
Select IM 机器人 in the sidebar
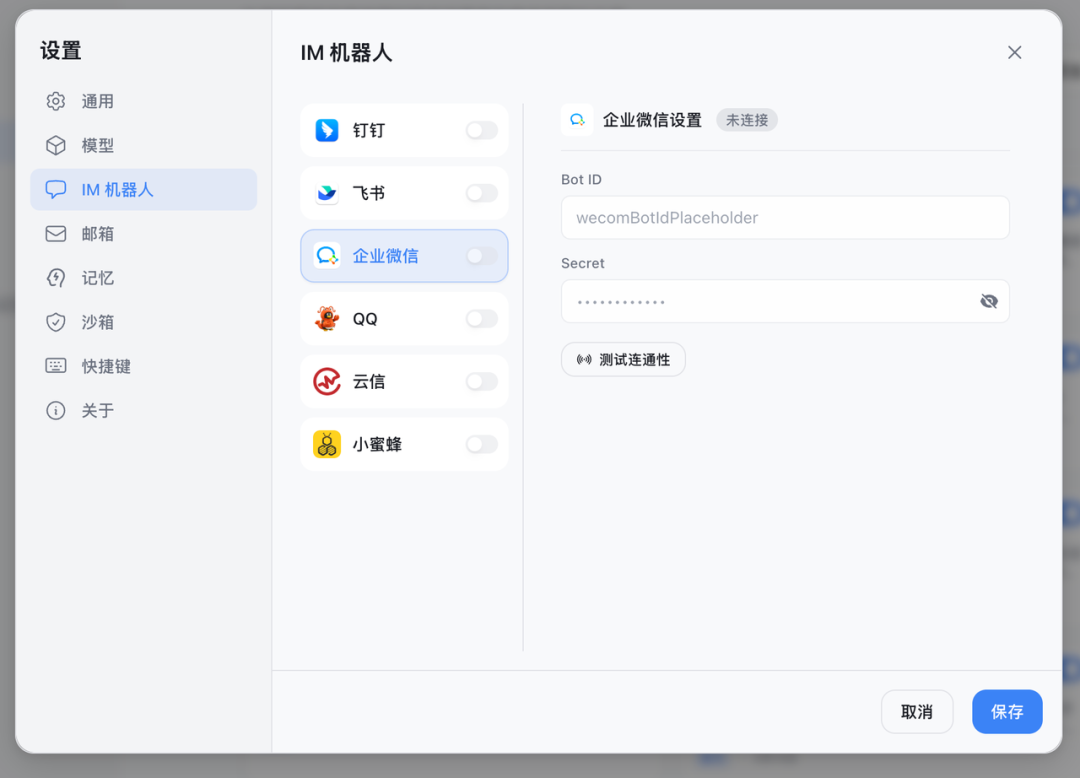coord(143,189)
